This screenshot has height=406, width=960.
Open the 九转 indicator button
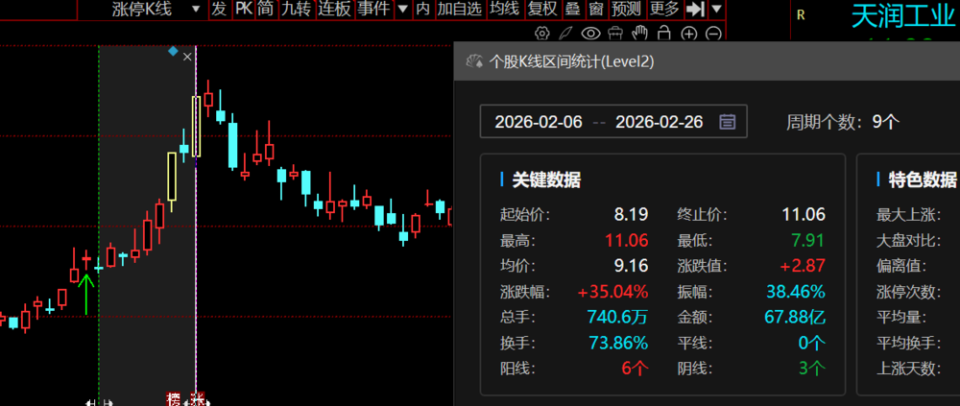coord(296,9)
